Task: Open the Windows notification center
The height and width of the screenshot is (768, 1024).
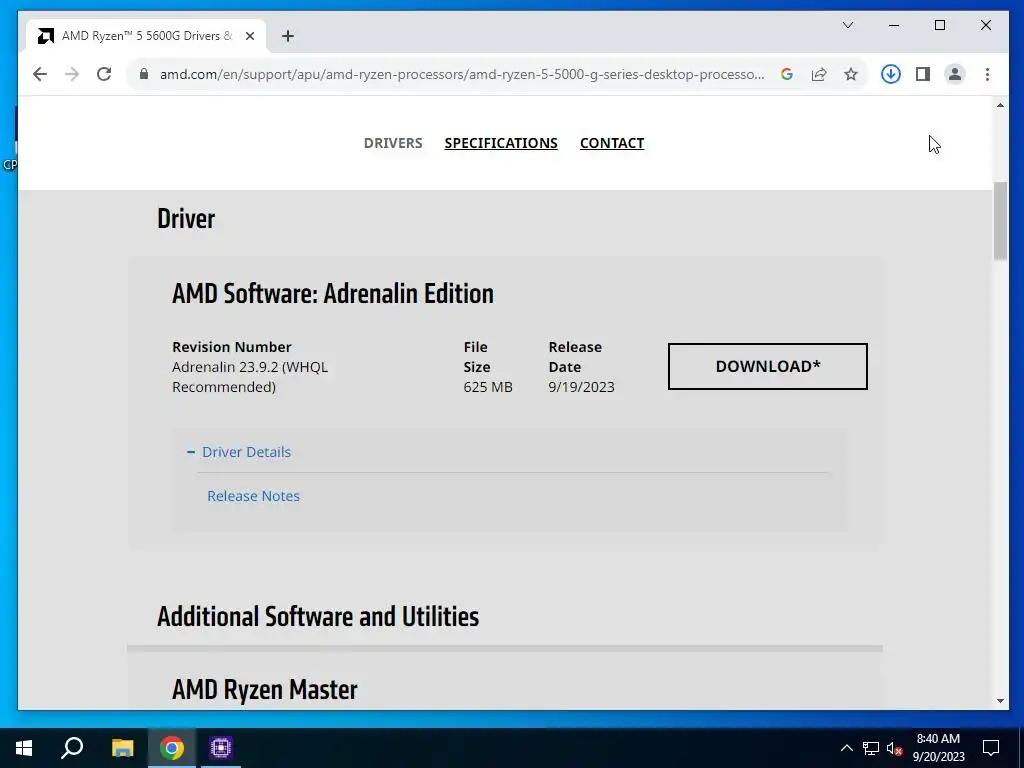Action: click(x=991, y=748)
